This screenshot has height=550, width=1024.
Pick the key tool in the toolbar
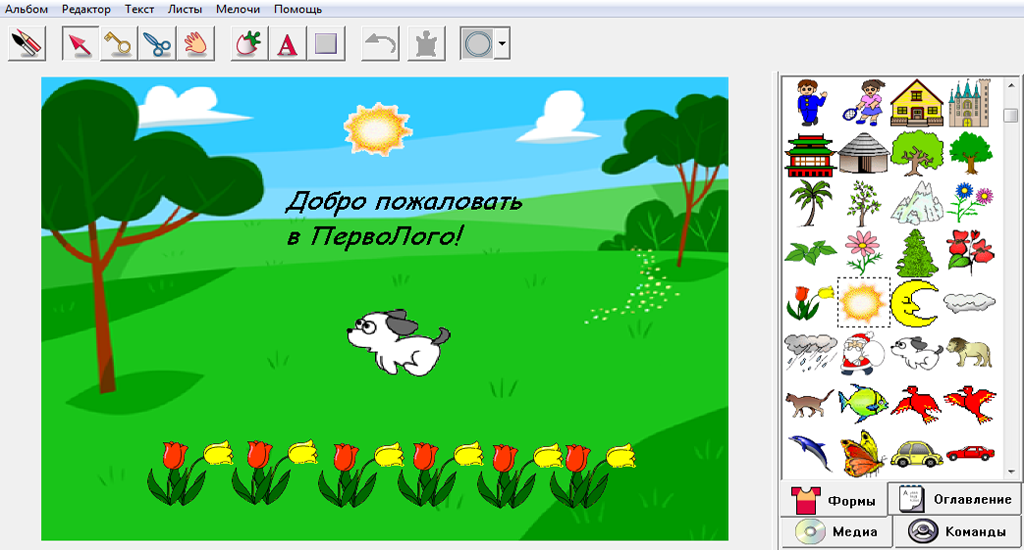tap(119, 44)
